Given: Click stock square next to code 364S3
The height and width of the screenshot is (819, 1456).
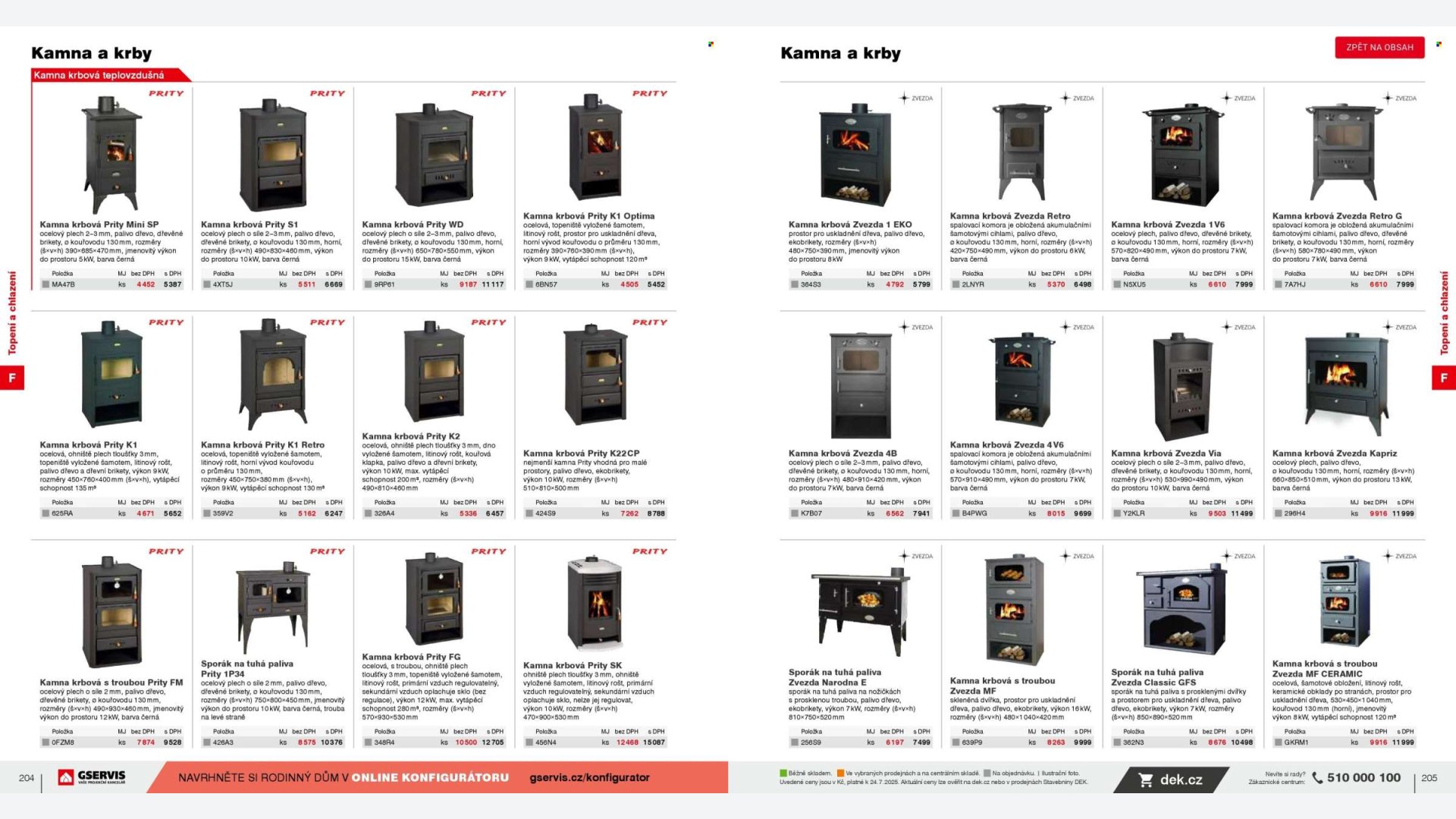Looking at the screenshot, I should 795,284.
